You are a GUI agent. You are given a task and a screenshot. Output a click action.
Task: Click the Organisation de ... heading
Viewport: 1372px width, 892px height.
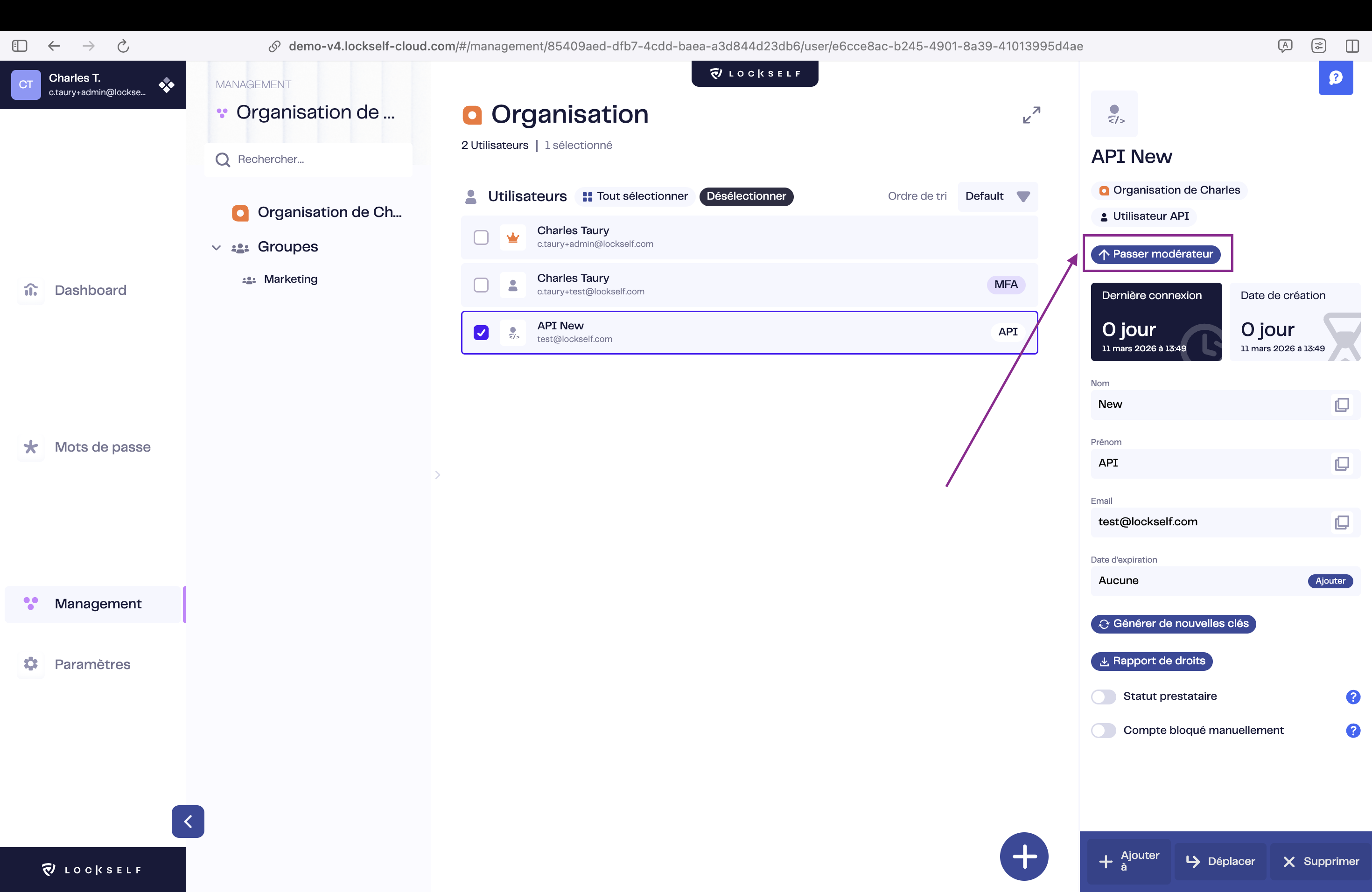(x=315, y=112)
